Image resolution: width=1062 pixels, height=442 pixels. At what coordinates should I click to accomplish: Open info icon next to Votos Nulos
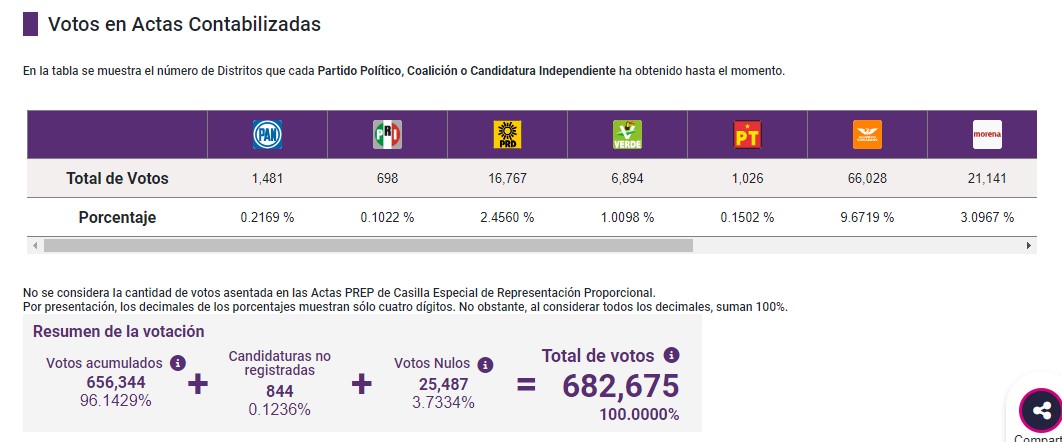point(485,365)
